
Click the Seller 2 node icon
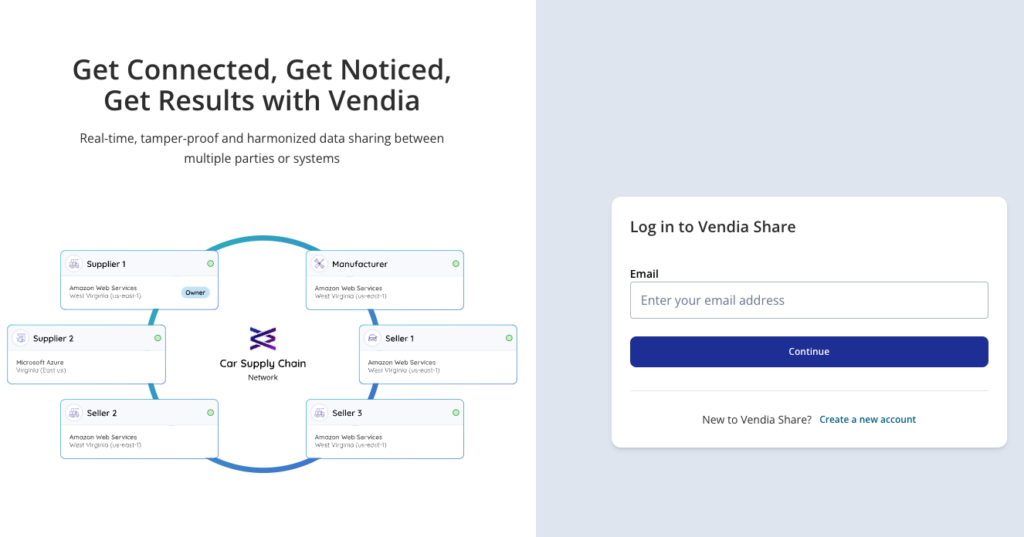(x=74, y=413)
